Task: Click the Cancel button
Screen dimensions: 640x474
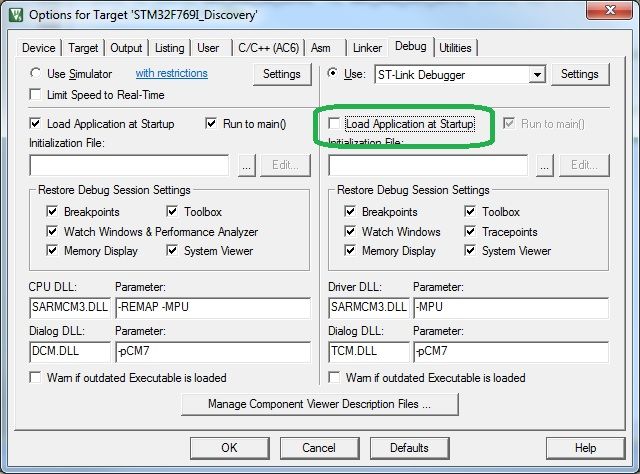Action: click(319, 448)
